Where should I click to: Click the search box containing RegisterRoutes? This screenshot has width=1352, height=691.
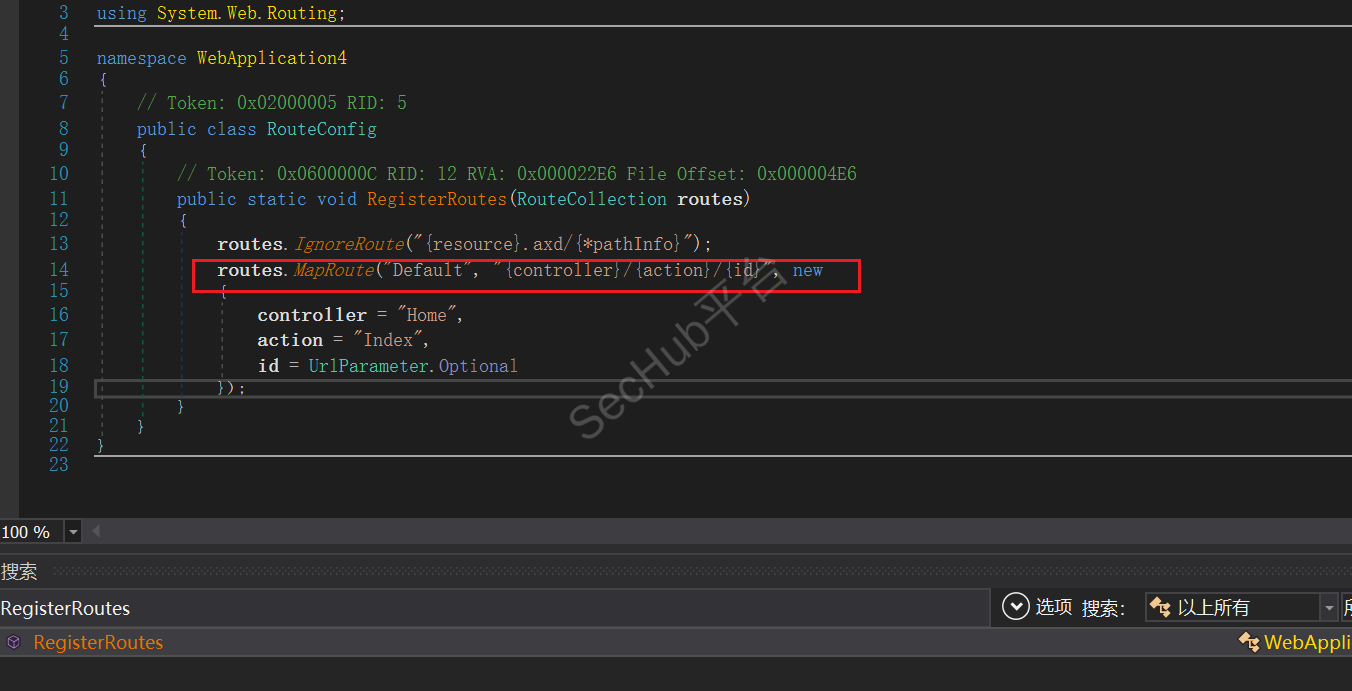pos(490,608)
